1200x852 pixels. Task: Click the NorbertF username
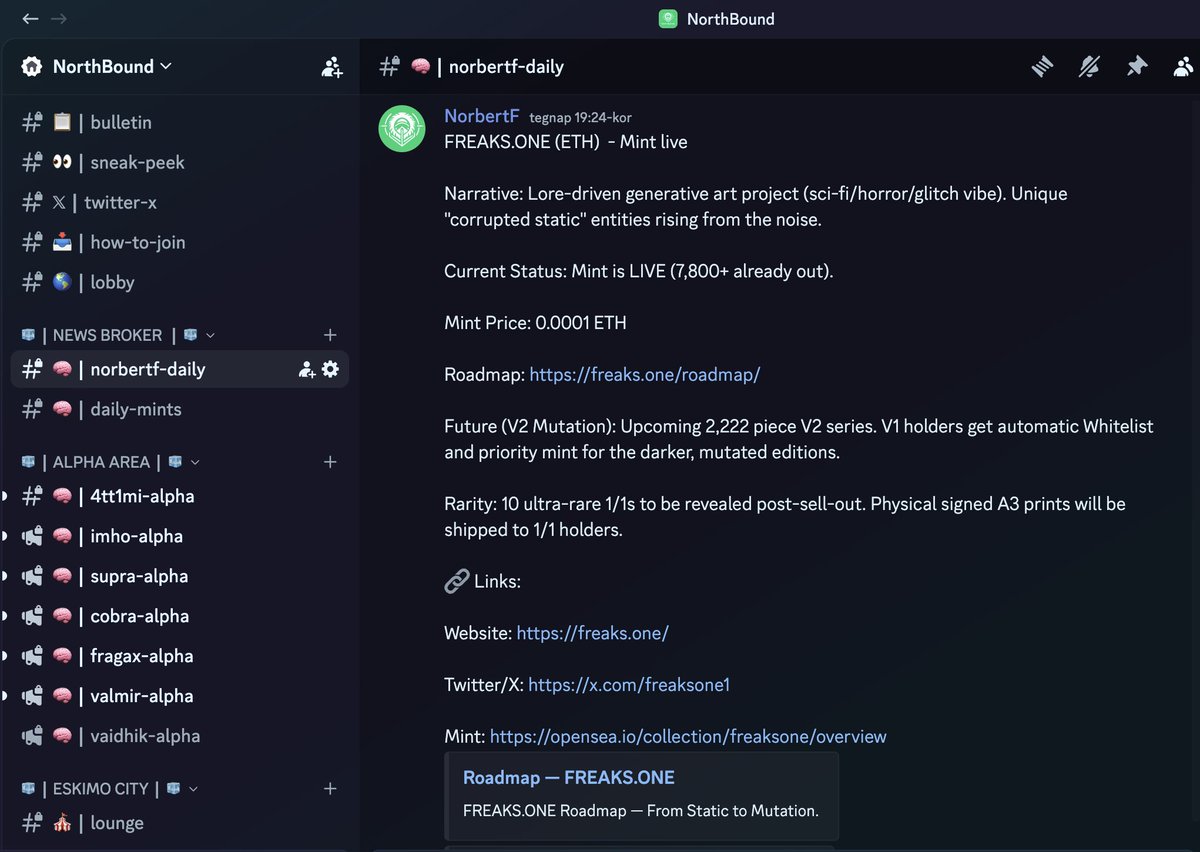click(x=482, y=116)
